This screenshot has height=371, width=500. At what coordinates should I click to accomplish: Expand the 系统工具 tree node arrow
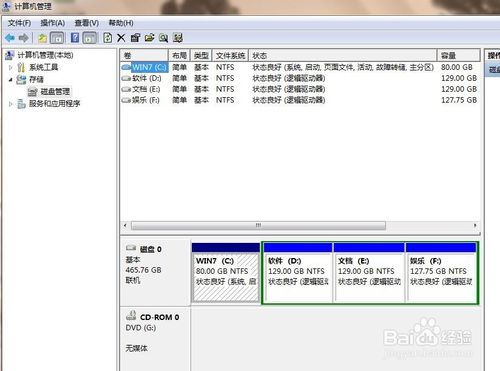11,67
